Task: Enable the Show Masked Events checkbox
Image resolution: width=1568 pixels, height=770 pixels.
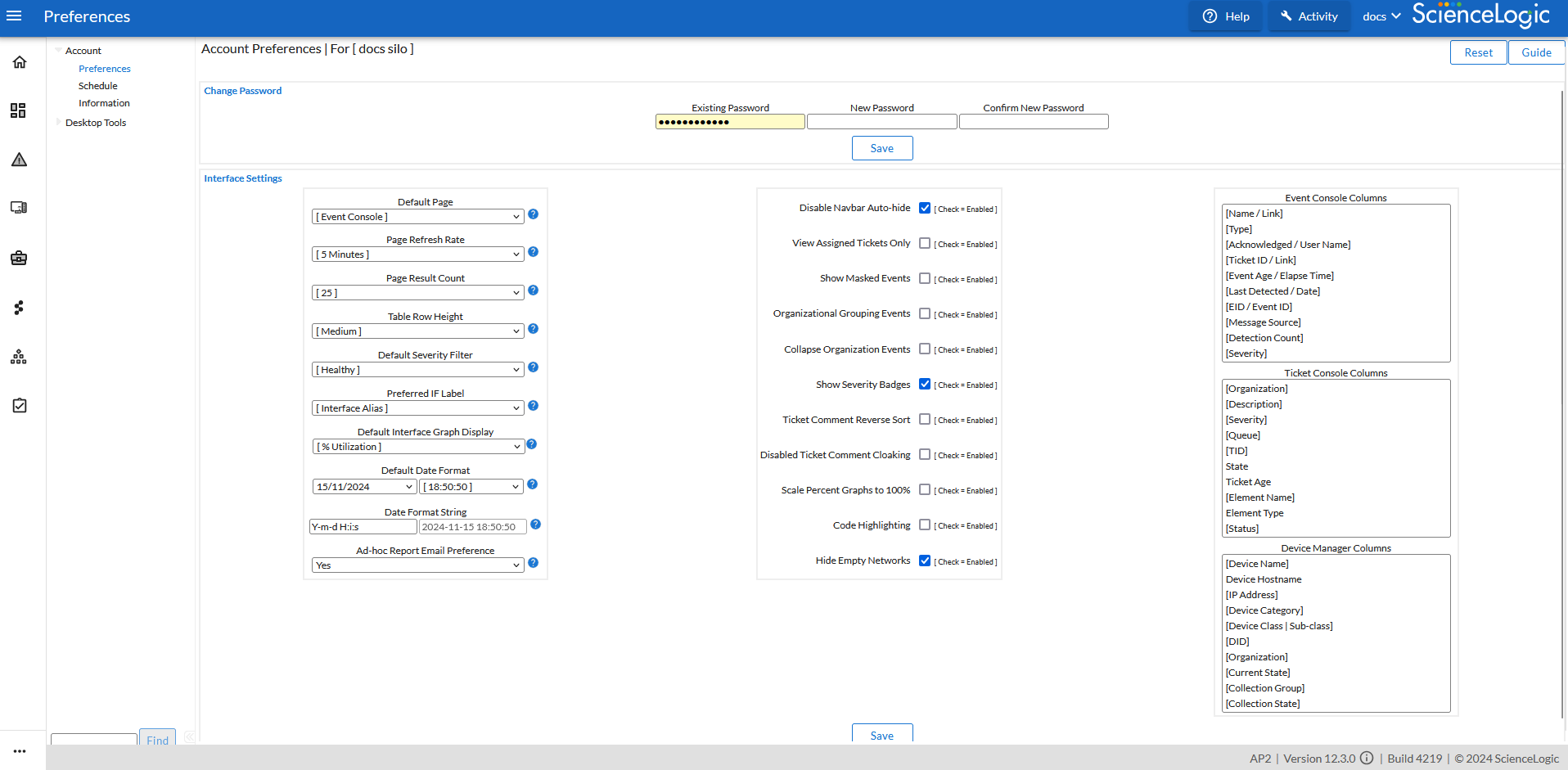Action: click(x=925, y=279)
